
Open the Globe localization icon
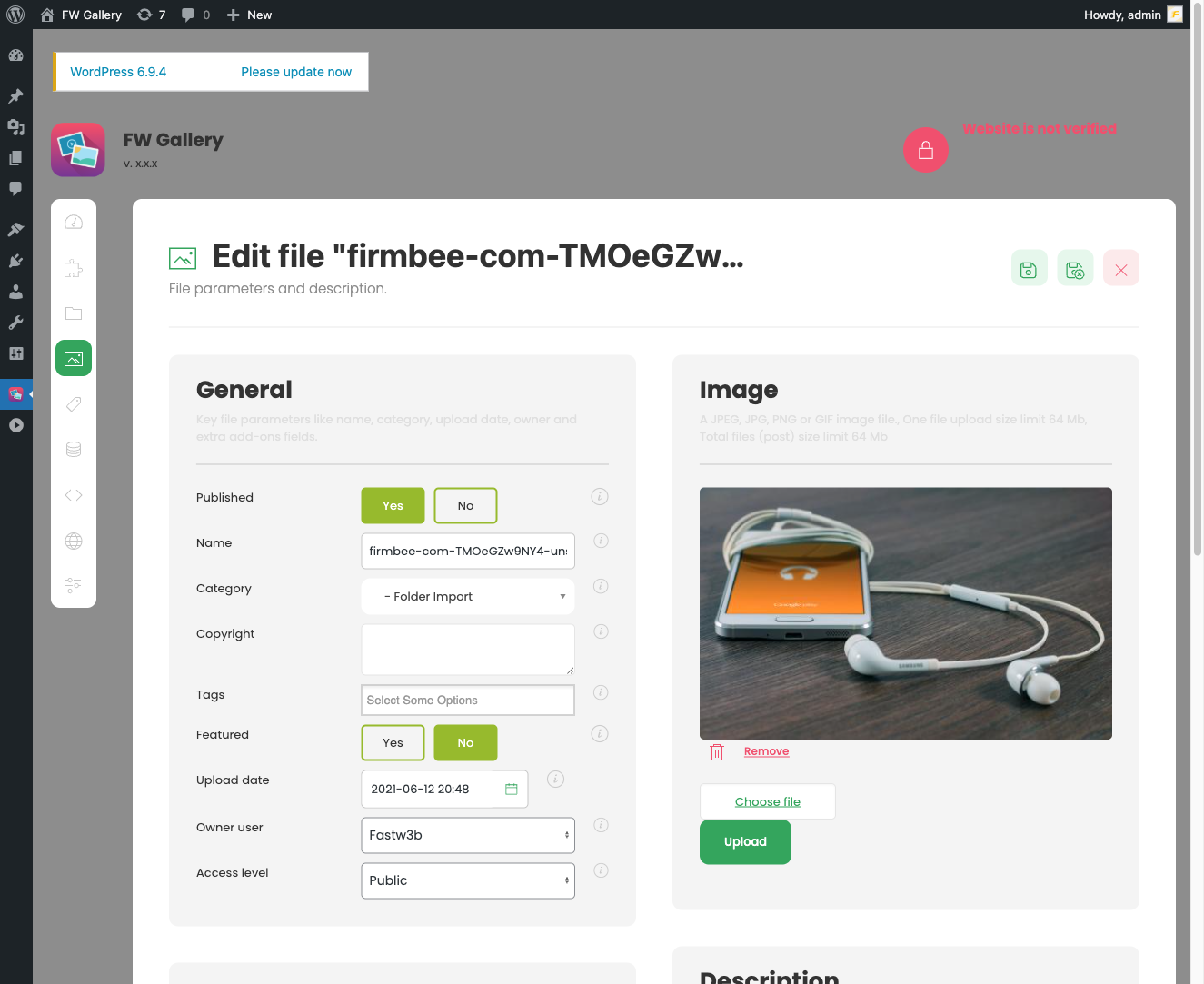click(73, 540)
